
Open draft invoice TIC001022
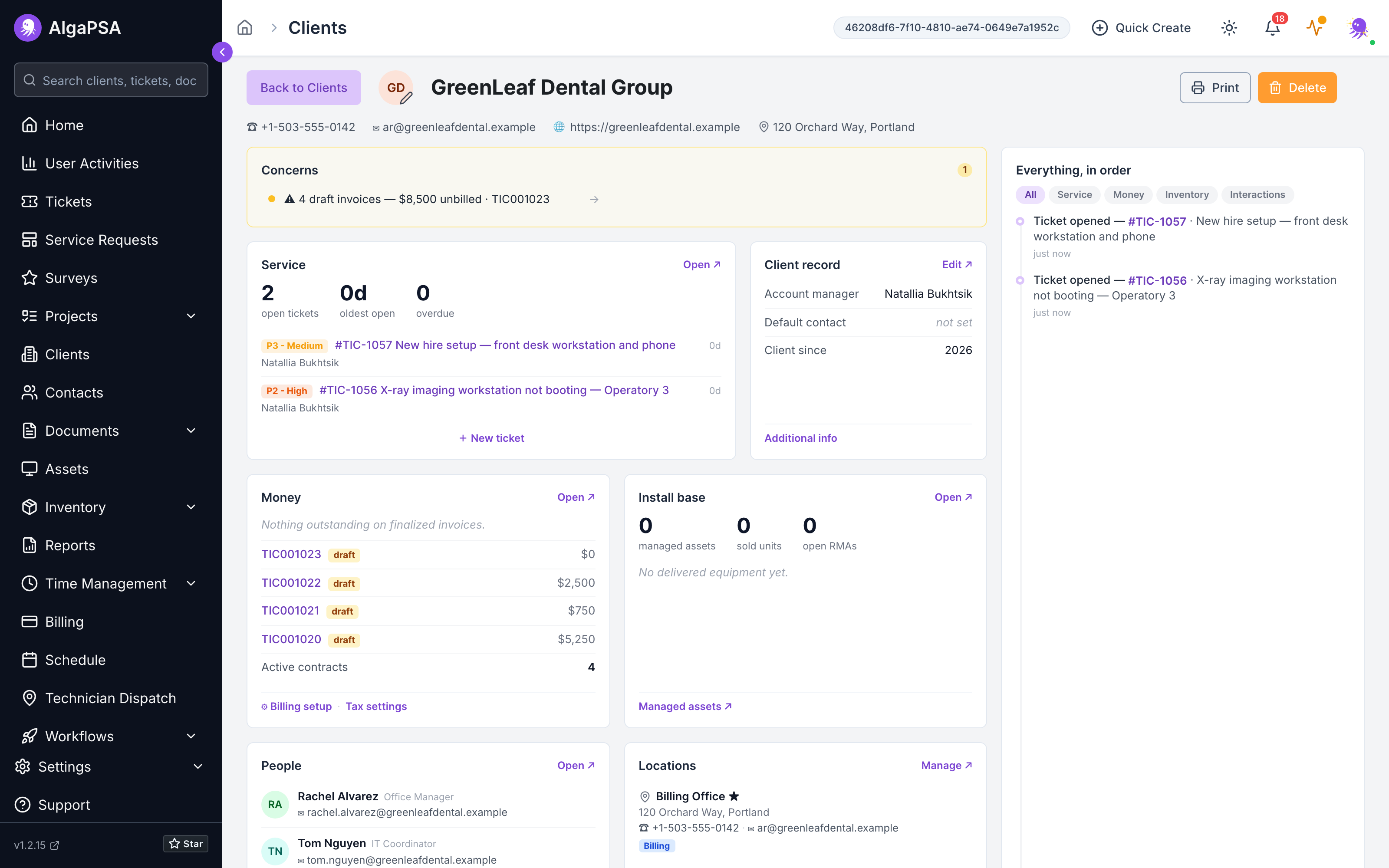click(x=291, y=583)
